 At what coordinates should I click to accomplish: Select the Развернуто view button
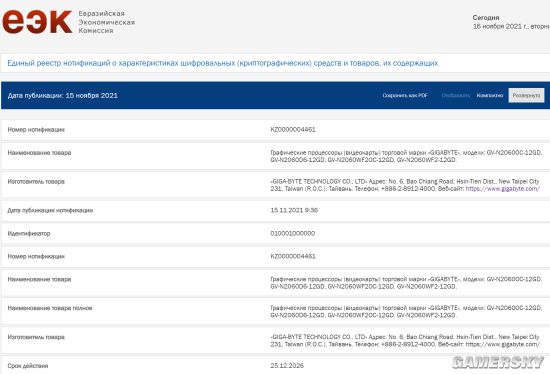pos(526,95)
